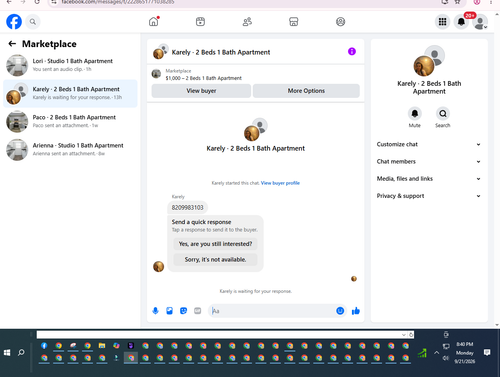Open the Groups icon in top navigation
This screenshot has height=377, width=500.
(x=340, y=22)
